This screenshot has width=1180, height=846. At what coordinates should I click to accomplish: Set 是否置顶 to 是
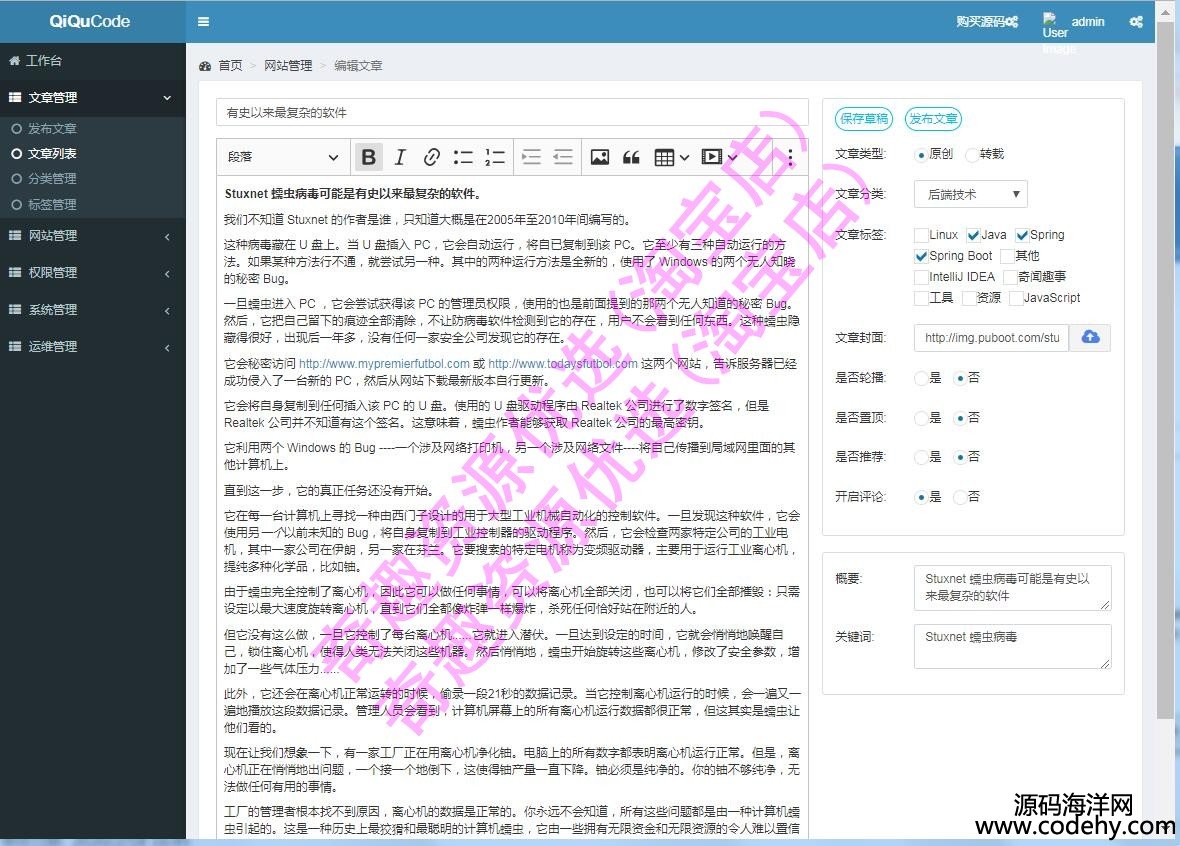tap(921, 418)
